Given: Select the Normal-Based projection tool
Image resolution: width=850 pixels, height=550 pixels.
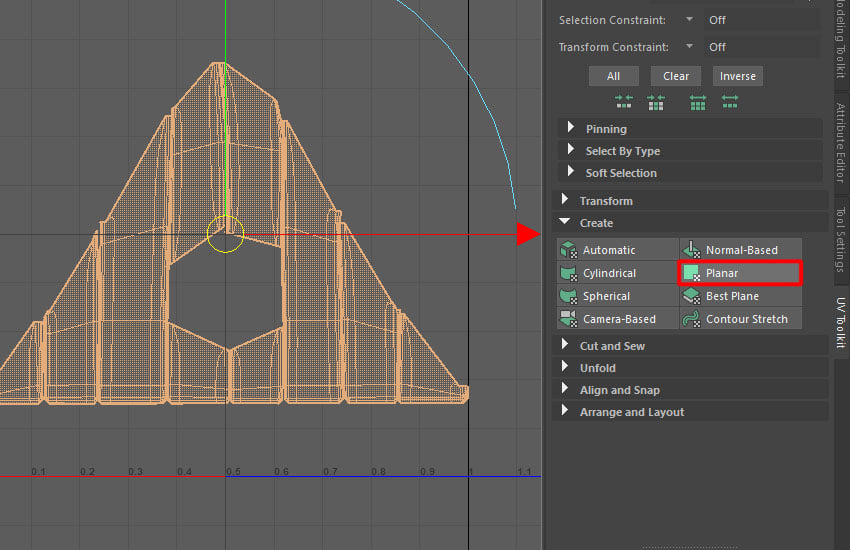Looking at the screenshot, I should [691, 250].
